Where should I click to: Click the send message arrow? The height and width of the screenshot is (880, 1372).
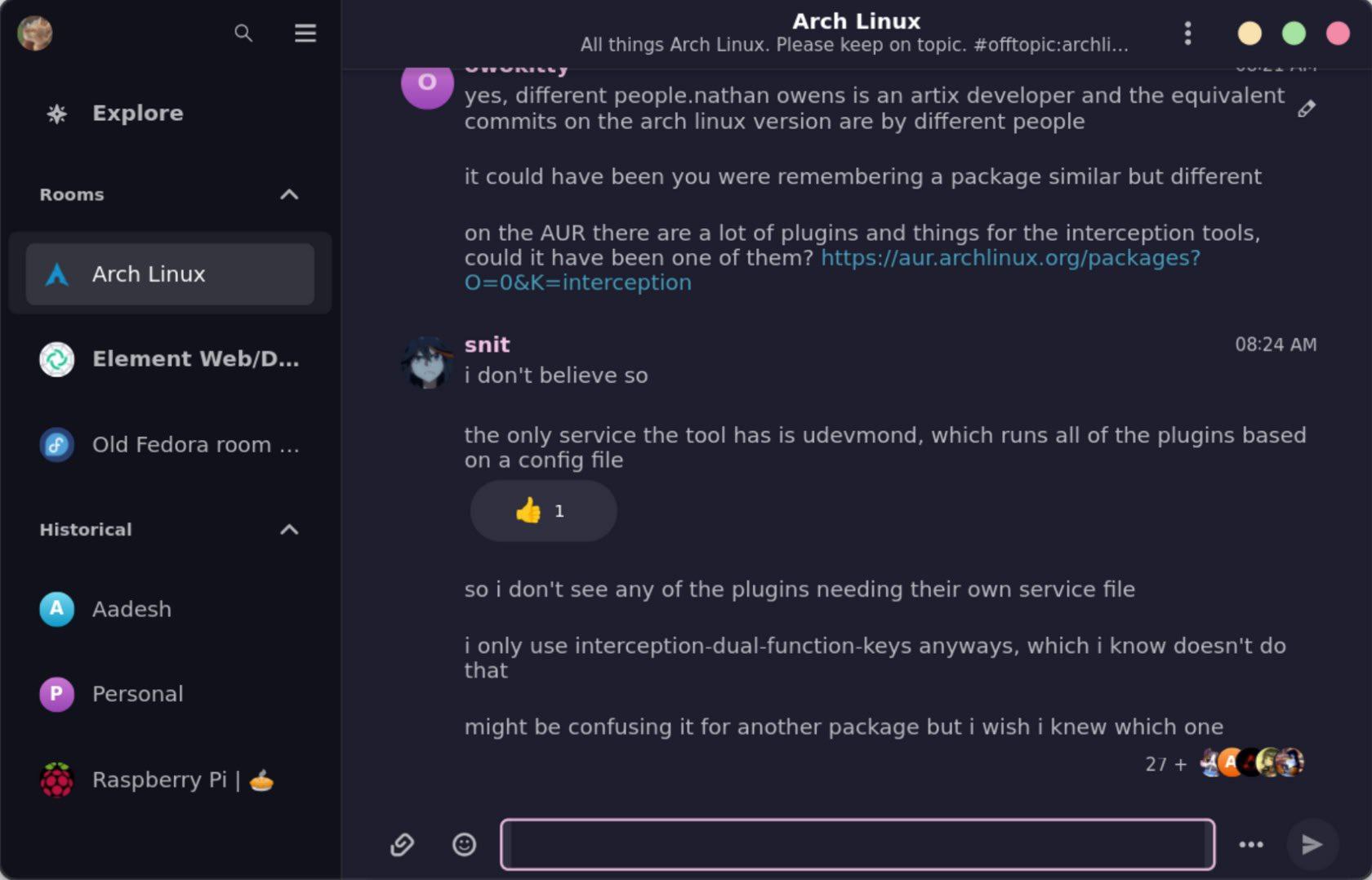(1312, 844)
